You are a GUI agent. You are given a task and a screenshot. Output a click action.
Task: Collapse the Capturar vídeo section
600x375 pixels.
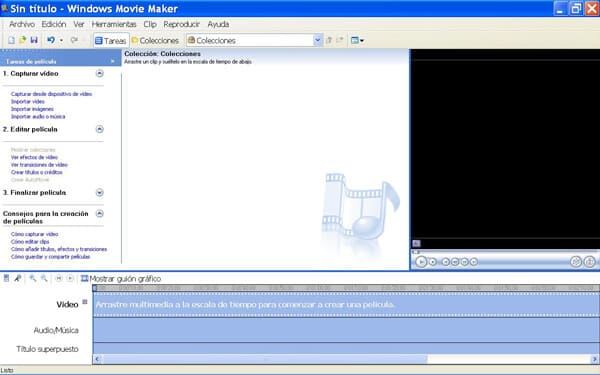pos(99,73)
